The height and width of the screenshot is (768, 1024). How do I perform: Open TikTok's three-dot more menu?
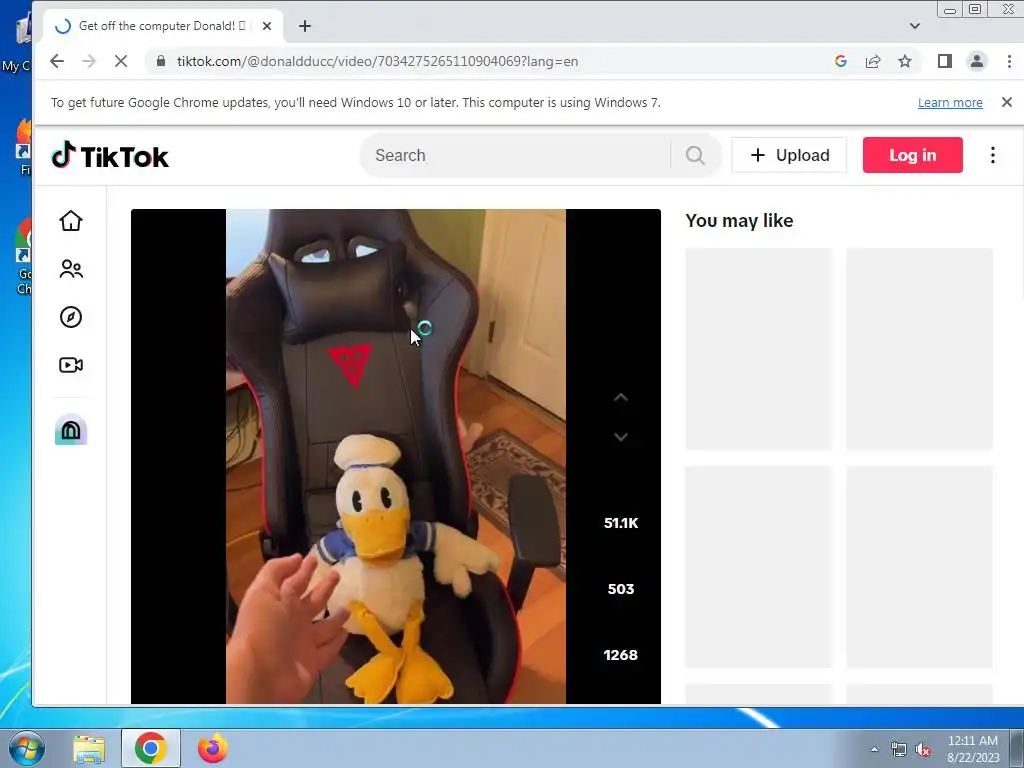[x=993, y=155]
